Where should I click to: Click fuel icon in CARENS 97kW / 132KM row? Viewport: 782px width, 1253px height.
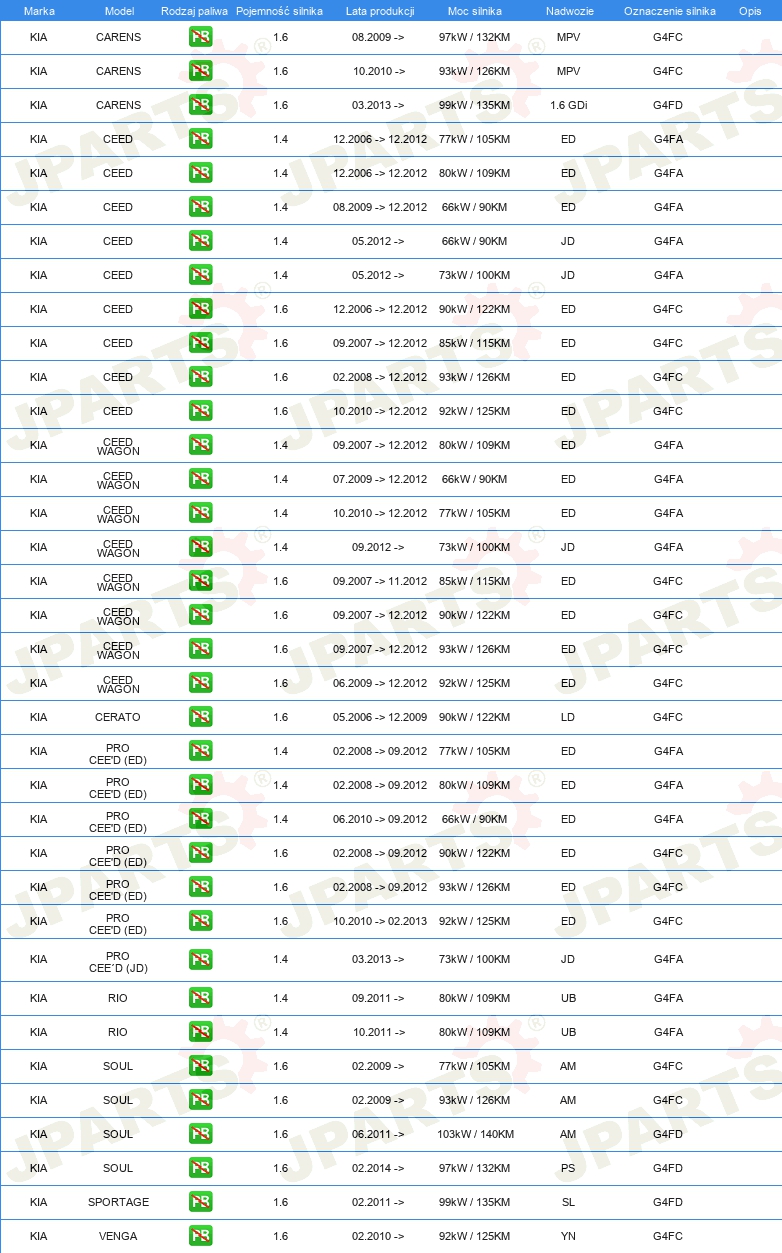200,37
